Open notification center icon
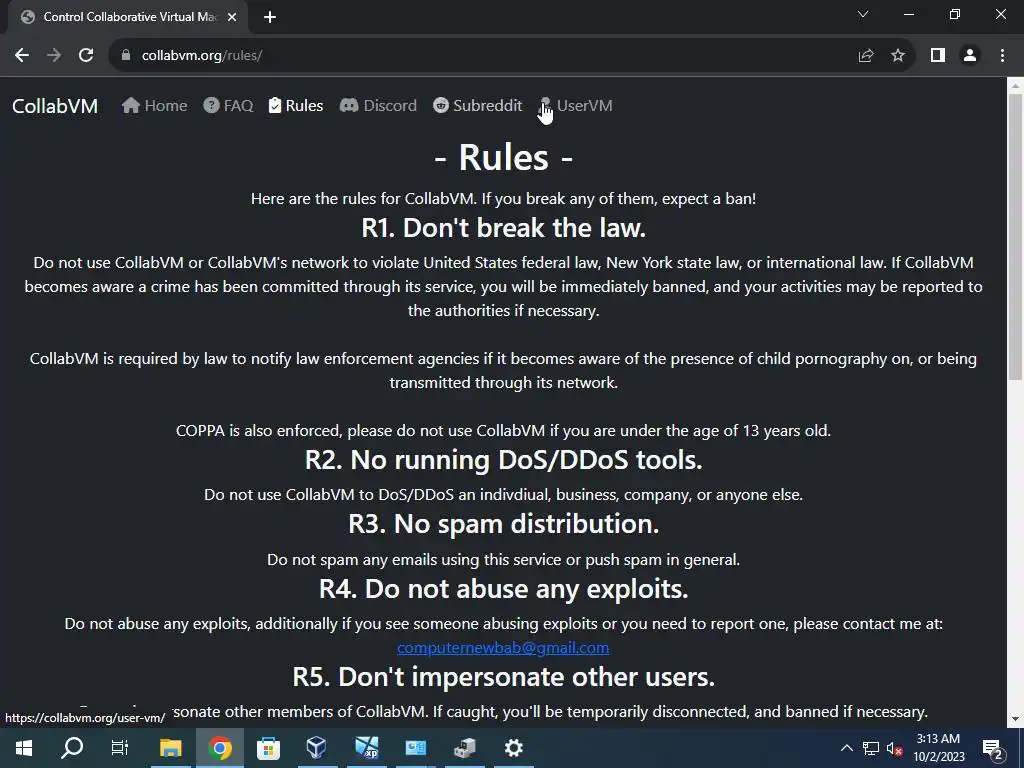The image size is (1024, 768). coord(992,748)
